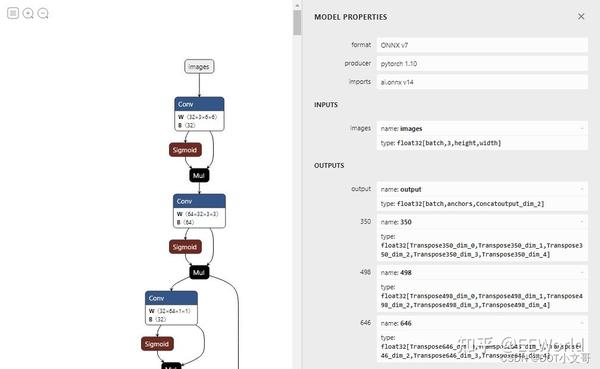Screen dimensions: 600x369
Task: Open the menu icon at top left
Action: (x=13, y=13)
